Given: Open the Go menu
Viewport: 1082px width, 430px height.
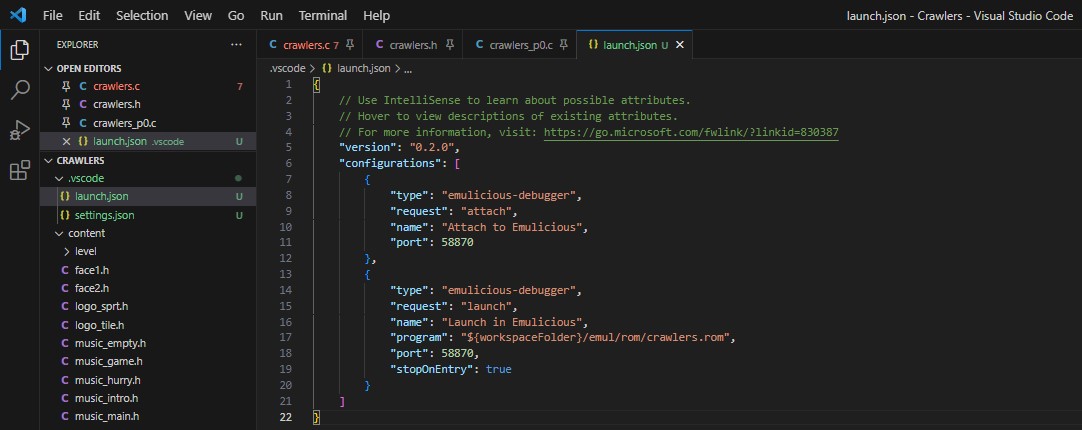Looking at the screenshot, I should pos(236,15).
